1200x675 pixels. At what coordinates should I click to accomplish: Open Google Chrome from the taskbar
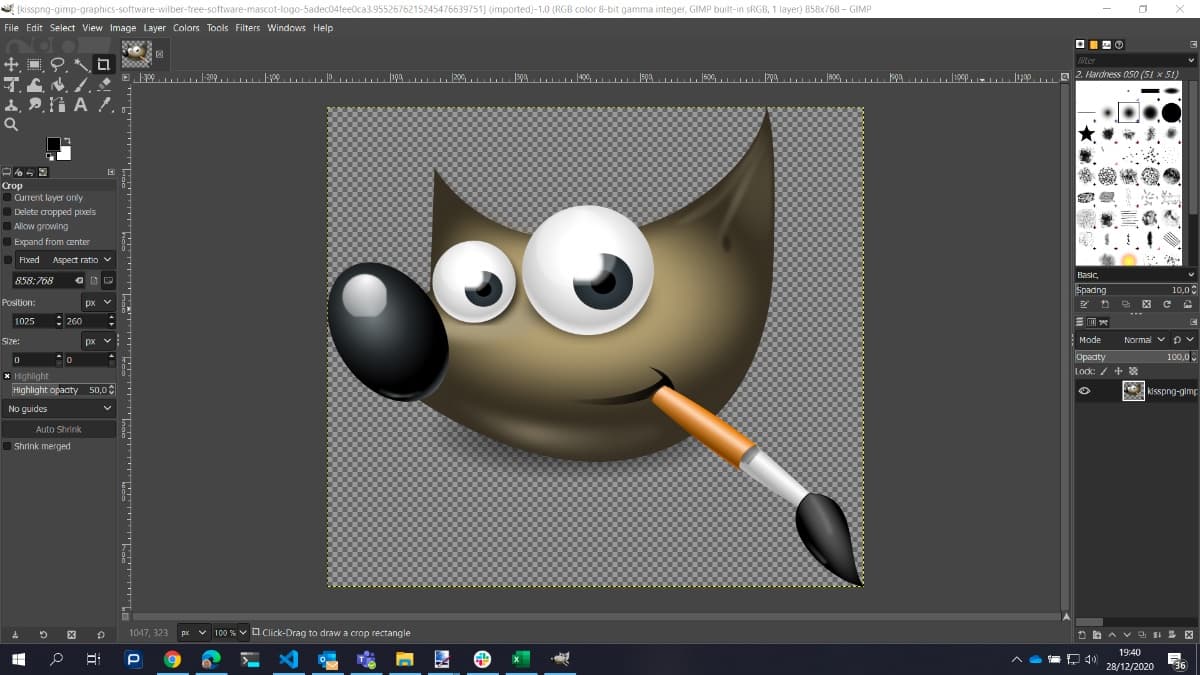tap(173, 659)
